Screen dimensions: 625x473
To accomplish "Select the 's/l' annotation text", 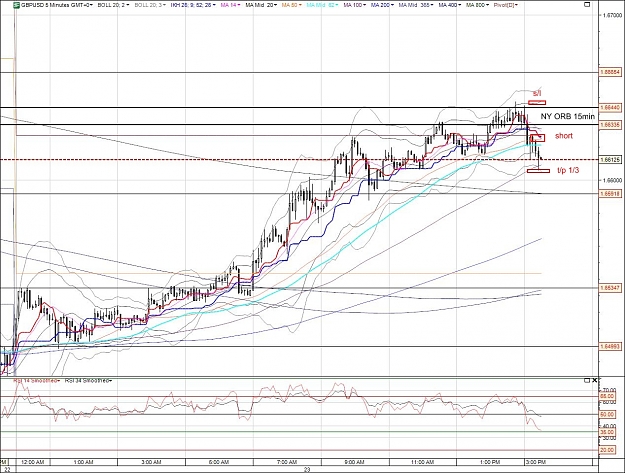I will 537,93.
